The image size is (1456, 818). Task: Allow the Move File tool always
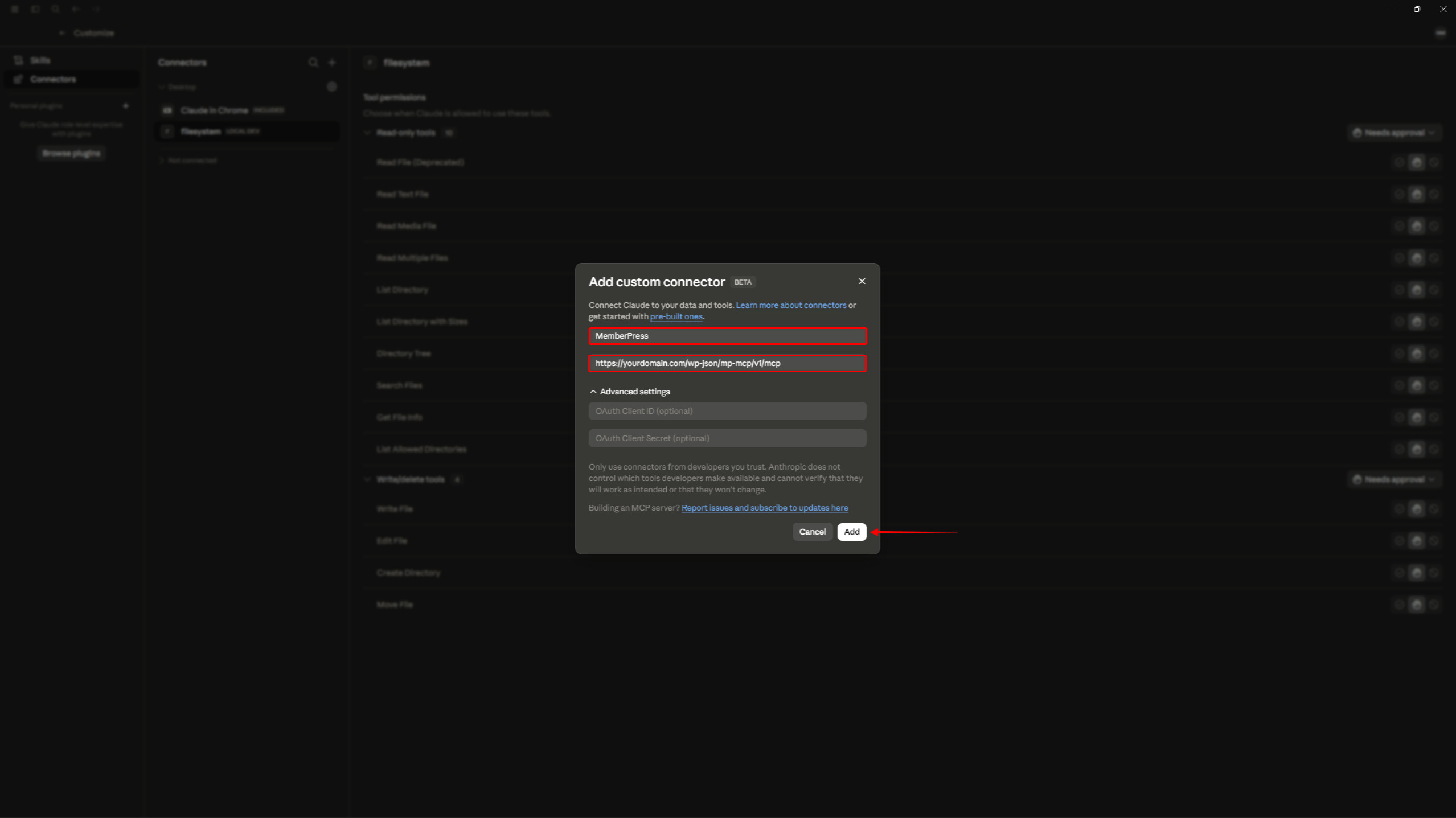coord(1399,605)
